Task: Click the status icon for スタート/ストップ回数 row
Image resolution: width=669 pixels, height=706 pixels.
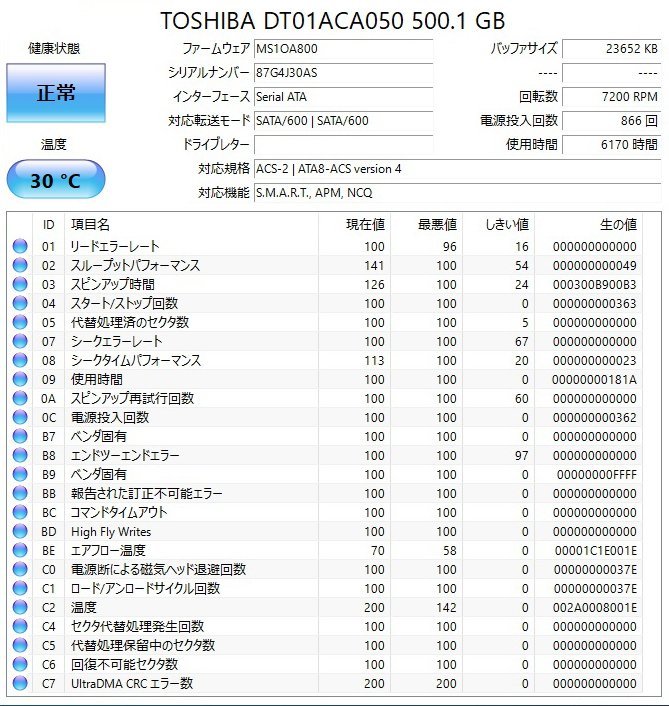Action: pyautogui.click(x=20, y=303)
